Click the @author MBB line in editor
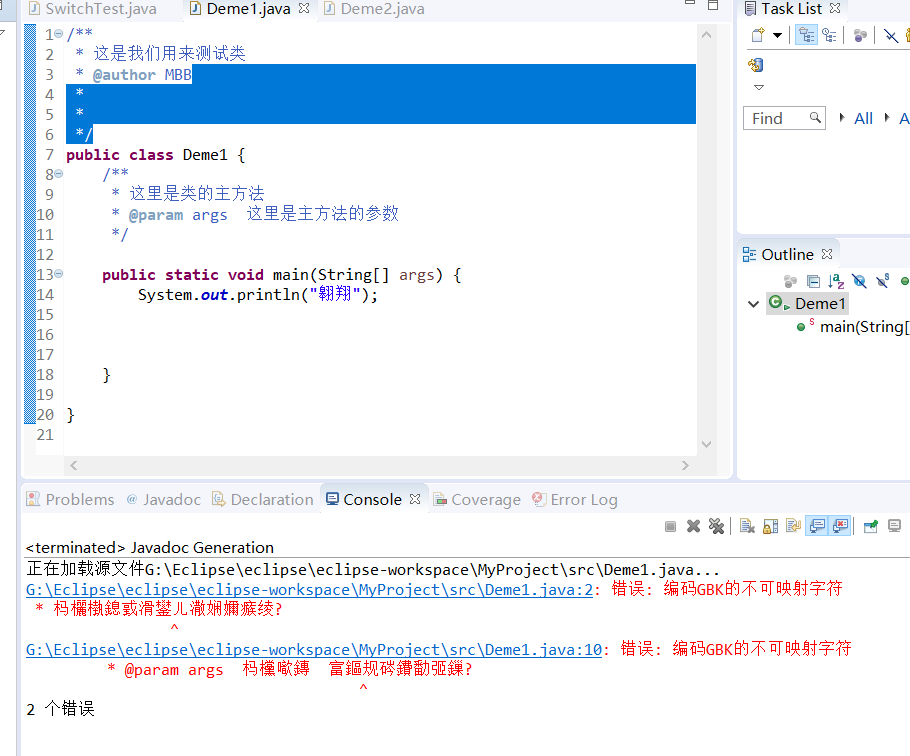 click(x=133, y=74)
